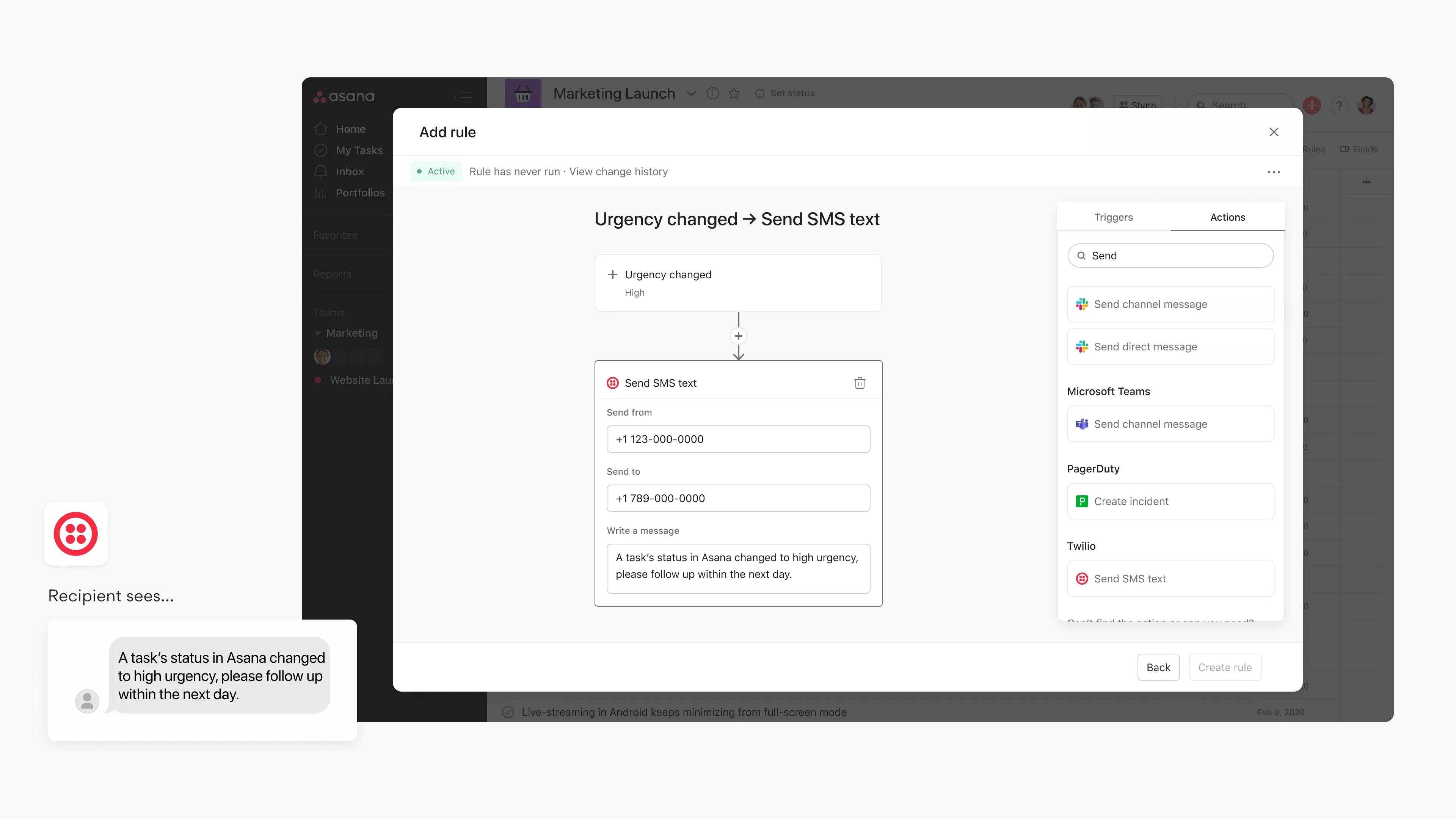Open the three-dot rule options menu
Image resolution: width=1456 pixels, height=819 pixels.
1274,172
